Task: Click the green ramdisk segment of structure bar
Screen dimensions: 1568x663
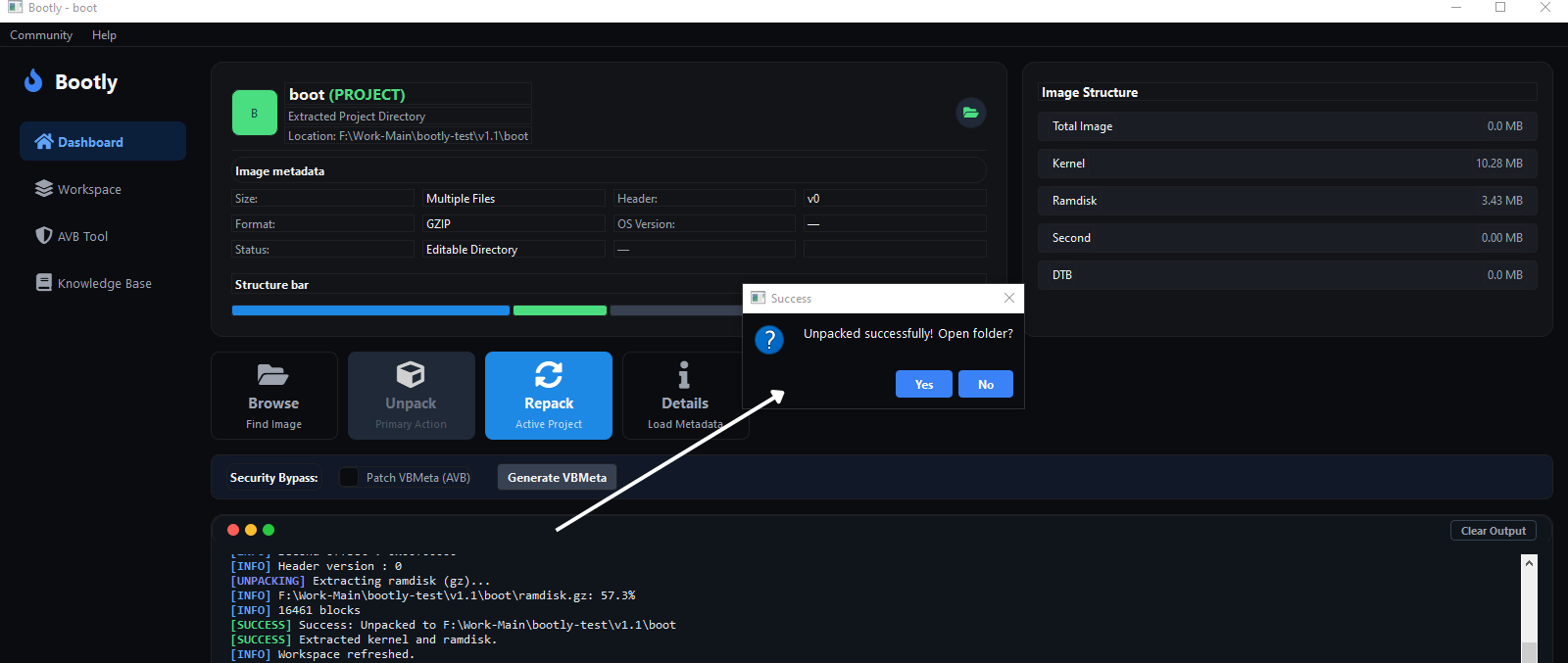Action: 560,310
